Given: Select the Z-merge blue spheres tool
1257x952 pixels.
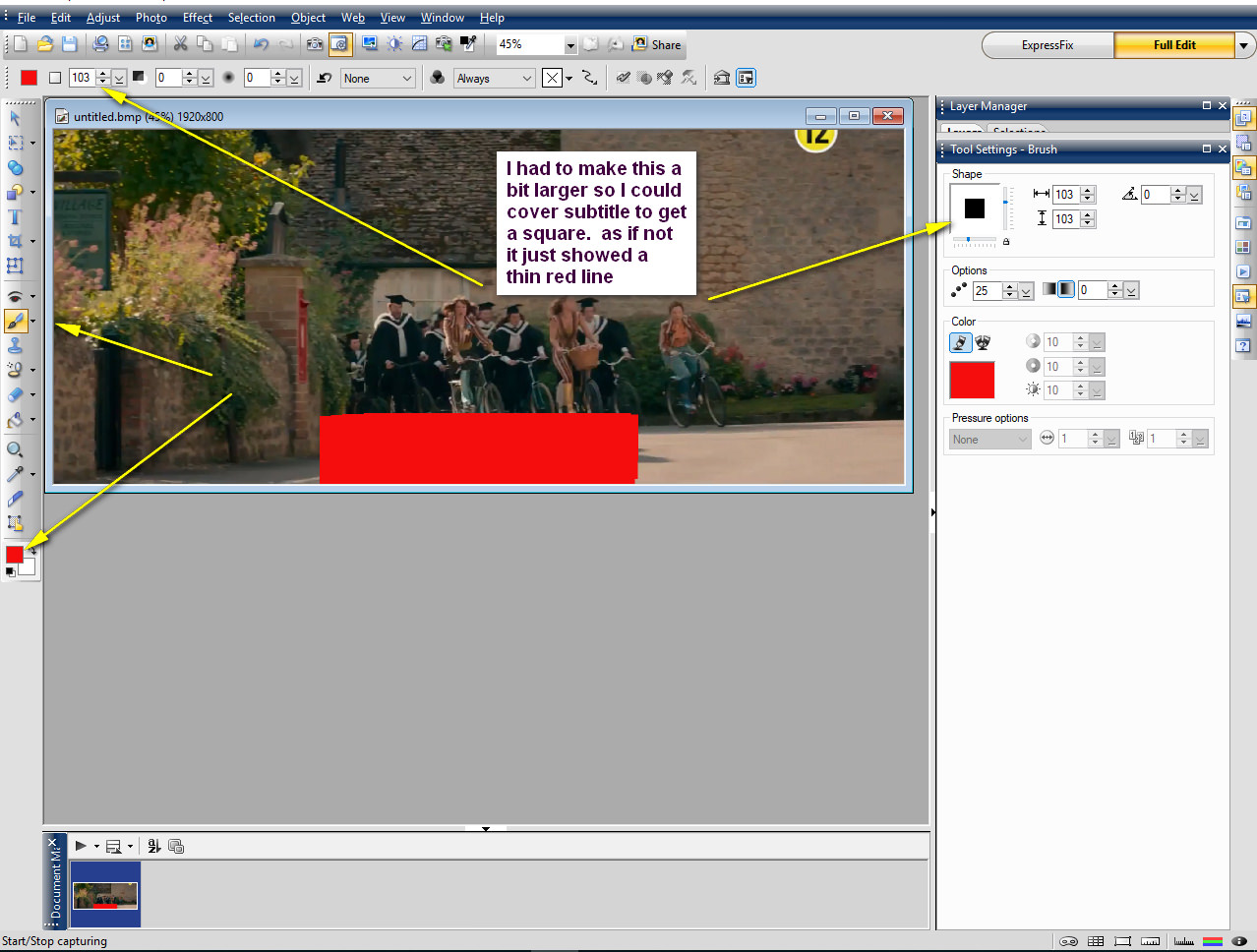Looking at the screenshot, I should click(15, 167).
